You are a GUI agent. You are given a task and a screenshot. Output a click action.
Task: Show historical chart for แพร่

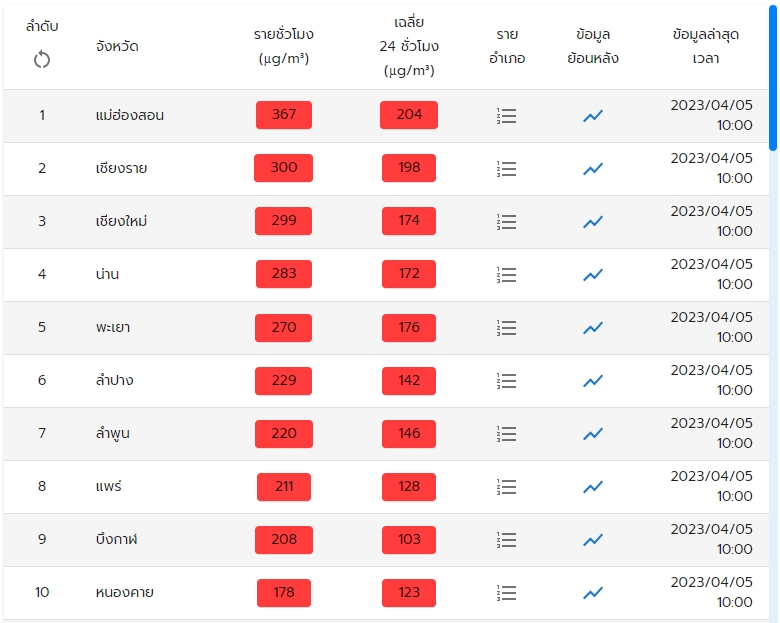pos(593,487)
